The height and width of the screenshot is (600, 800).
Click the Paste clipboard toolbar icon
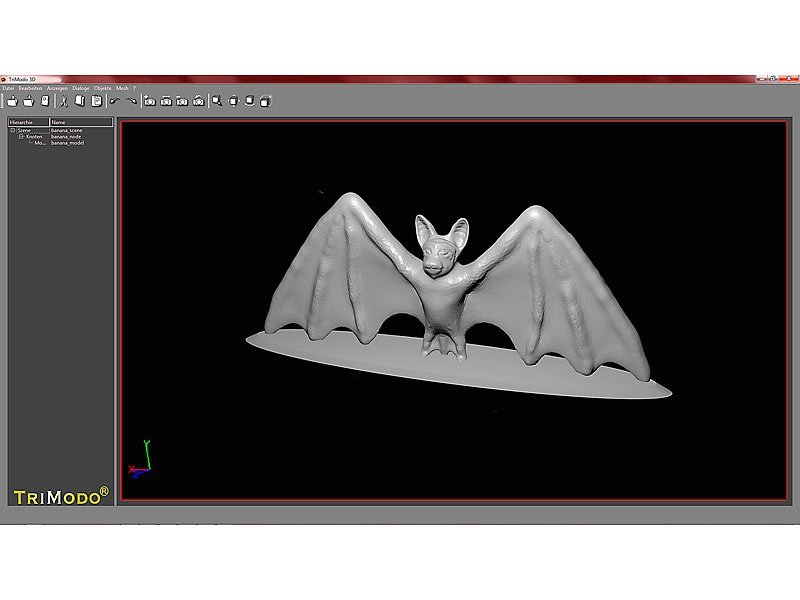[97, 101]
